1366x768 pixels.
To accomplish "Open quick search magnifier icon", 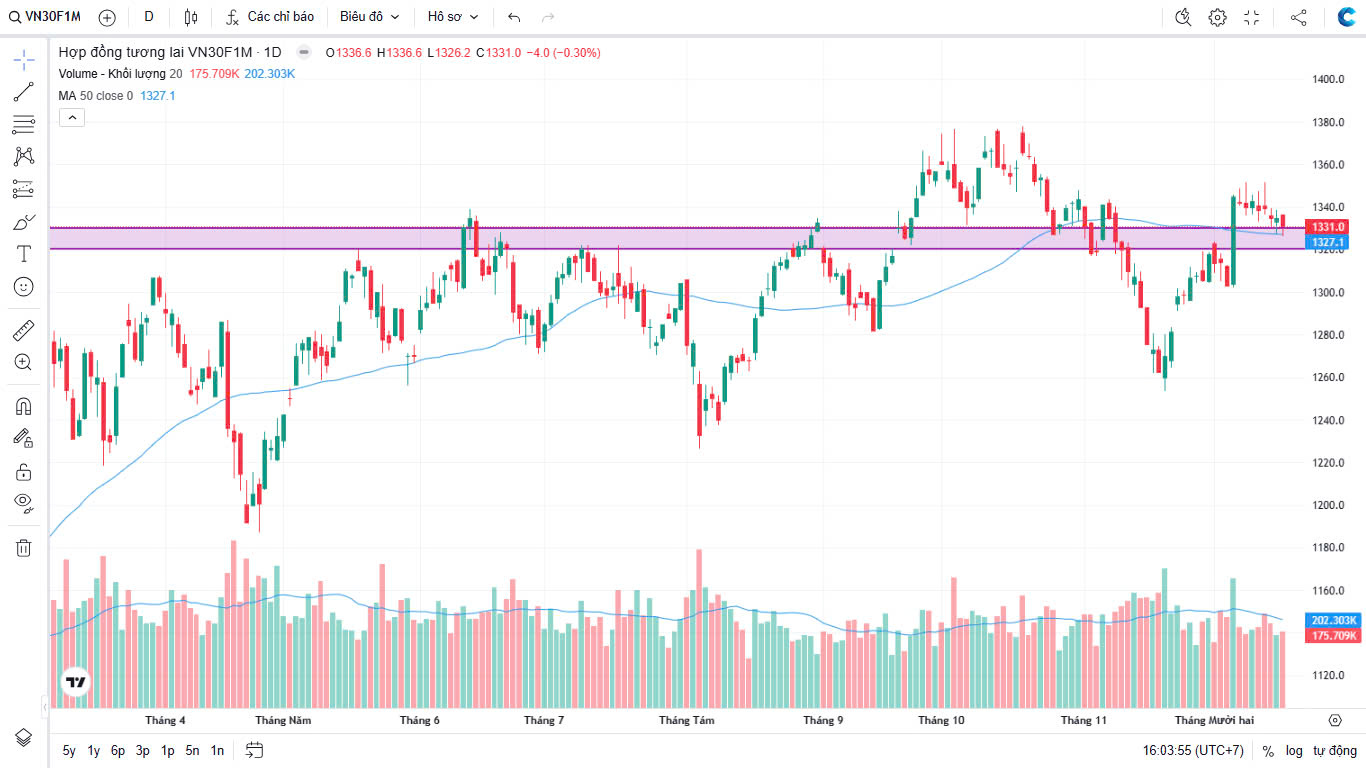I will [x=1183, y=17].
